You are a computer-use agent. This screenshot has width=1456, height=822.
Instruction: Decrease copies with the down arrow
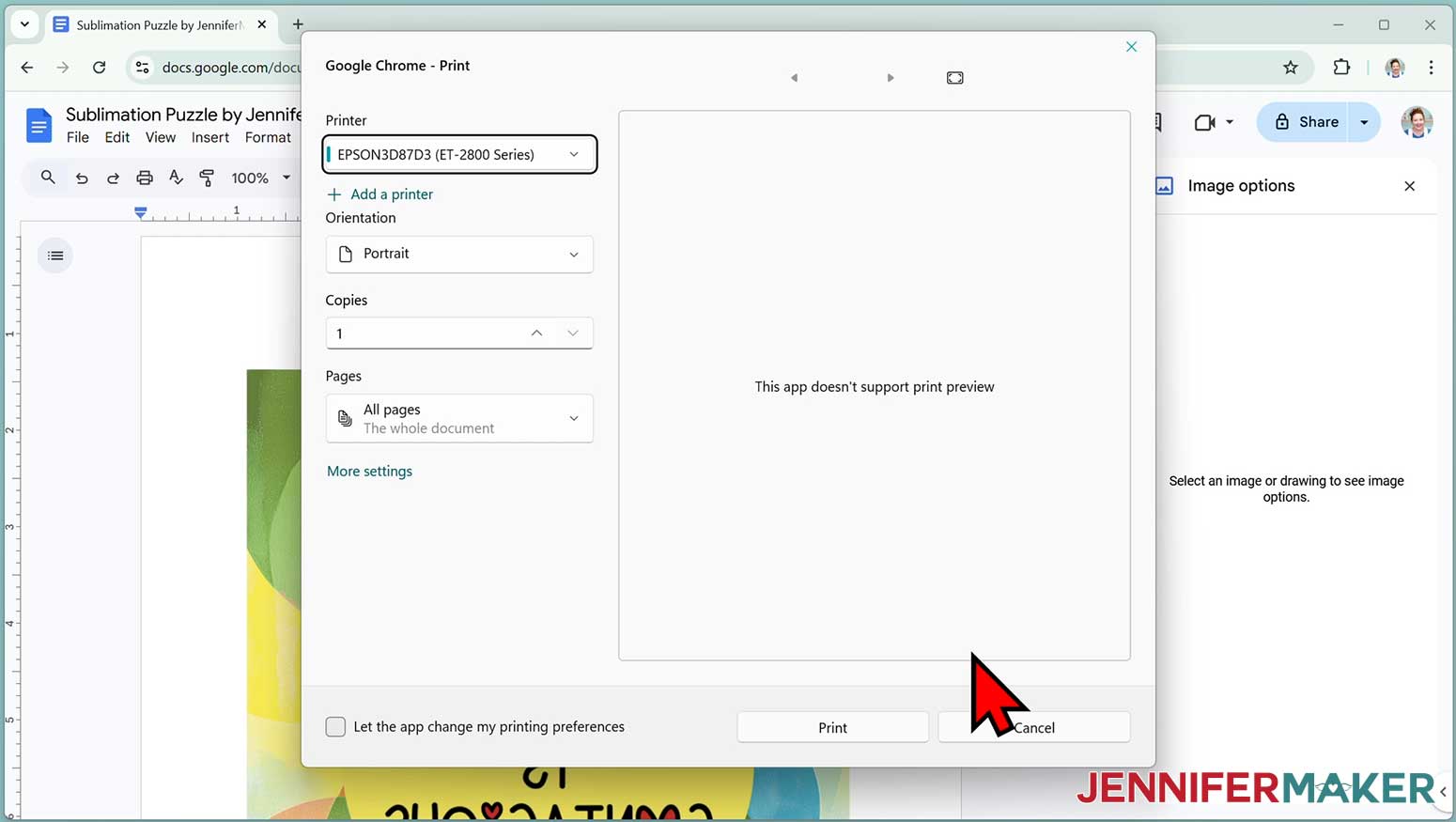(573, 333)
